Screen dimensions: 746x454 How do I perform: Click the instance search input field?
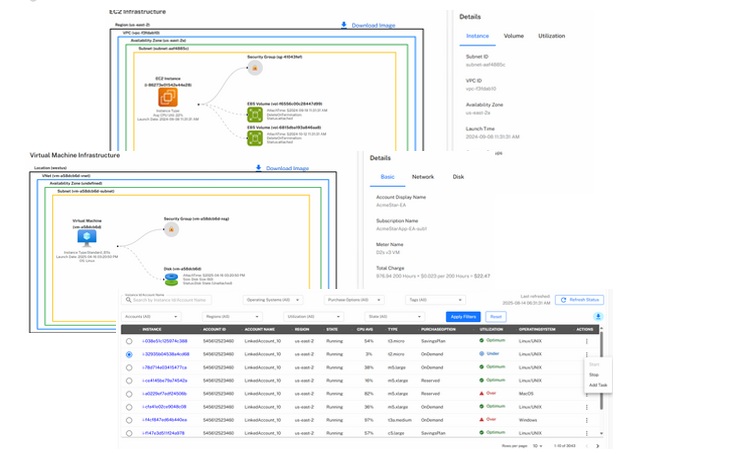[x=180, y=299]
